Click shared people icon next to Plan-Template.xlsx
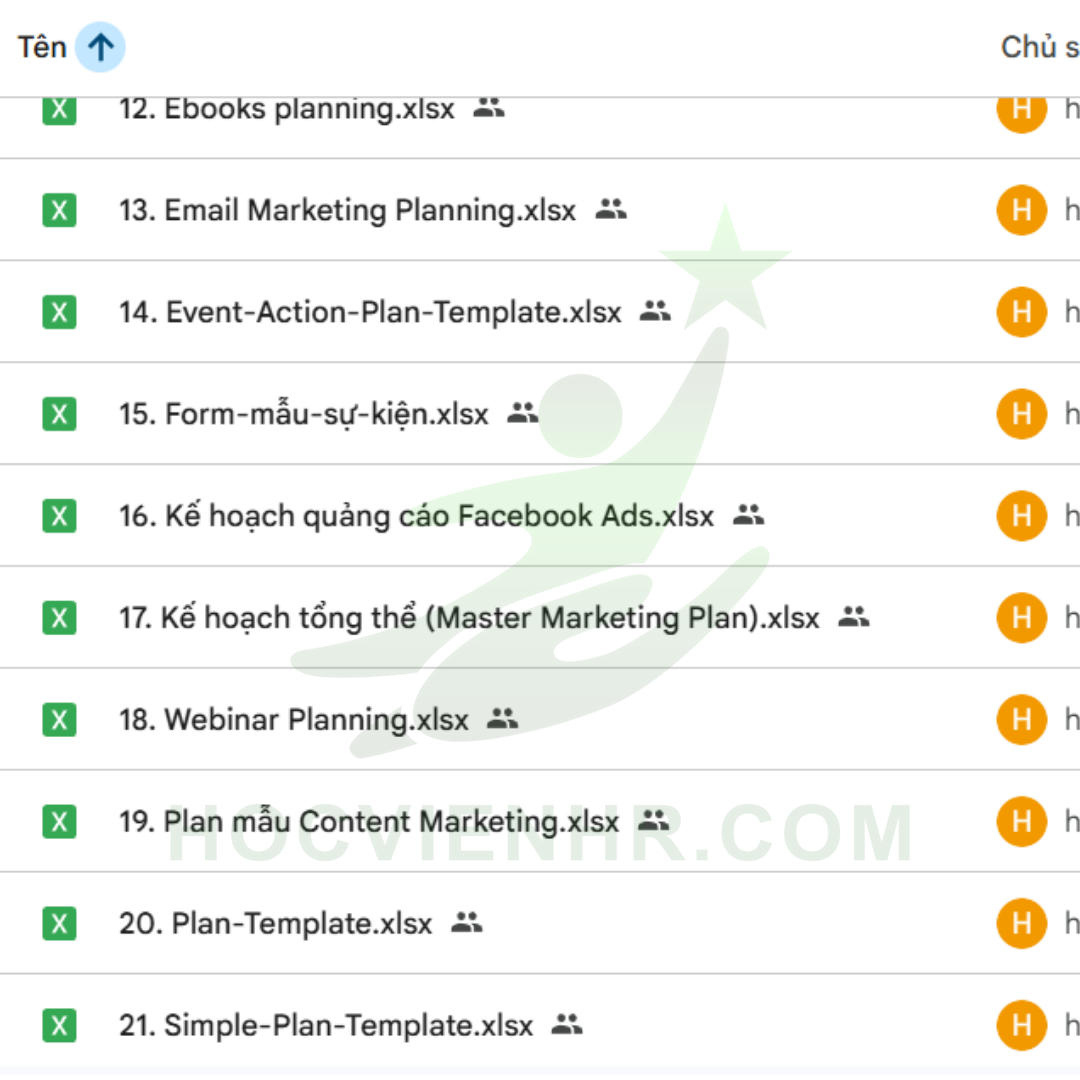Screen dimensions: 1080x1080 click(x=467, y=923)
